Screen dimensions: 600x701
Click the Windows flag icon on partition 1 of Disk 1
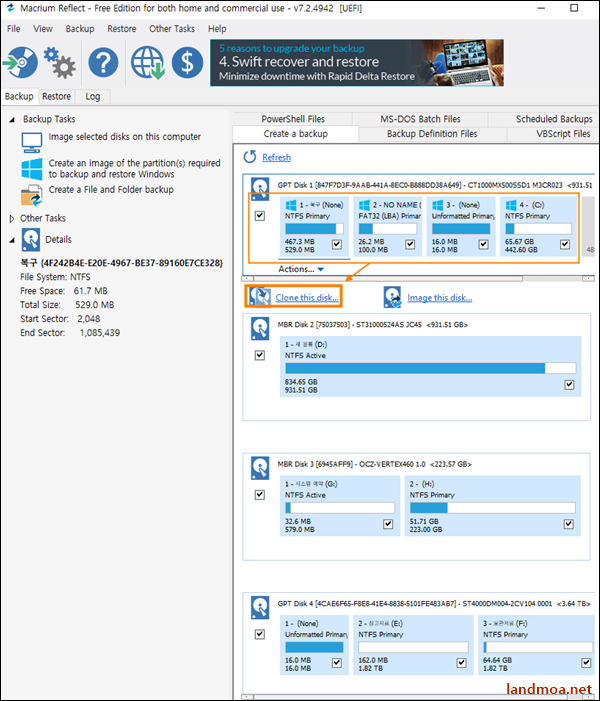point(291,205)
